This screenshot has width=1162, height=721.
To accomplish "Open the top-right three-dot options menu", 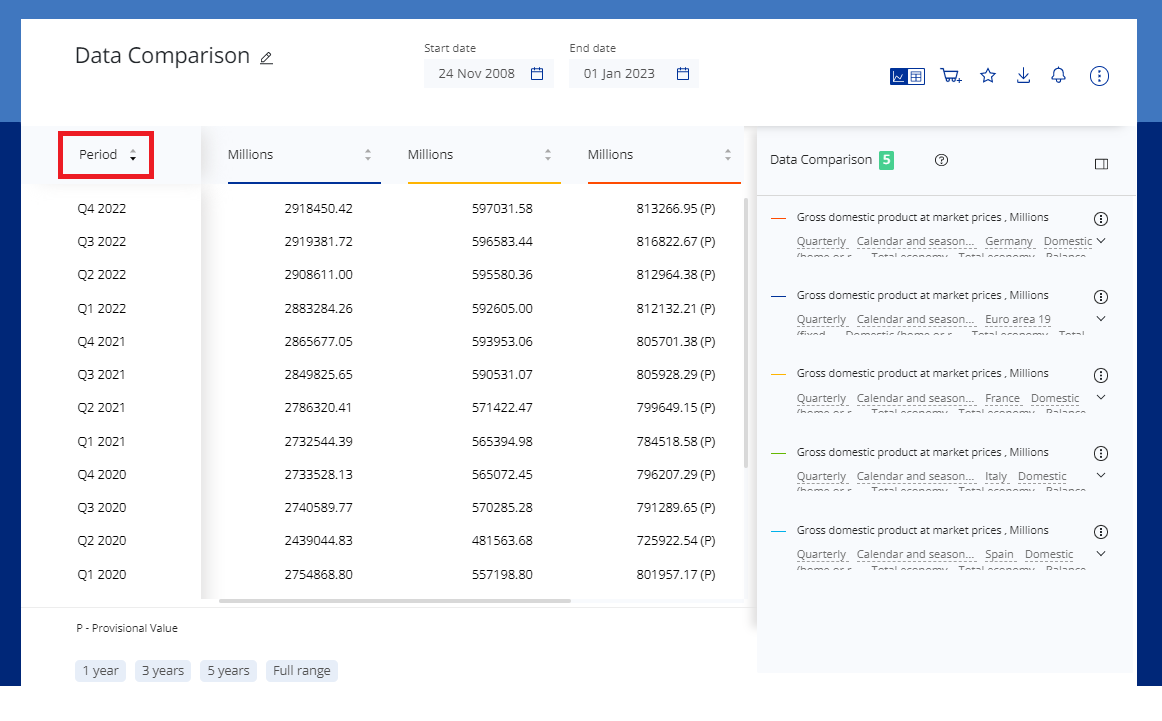I will (x=1099, y=76).
